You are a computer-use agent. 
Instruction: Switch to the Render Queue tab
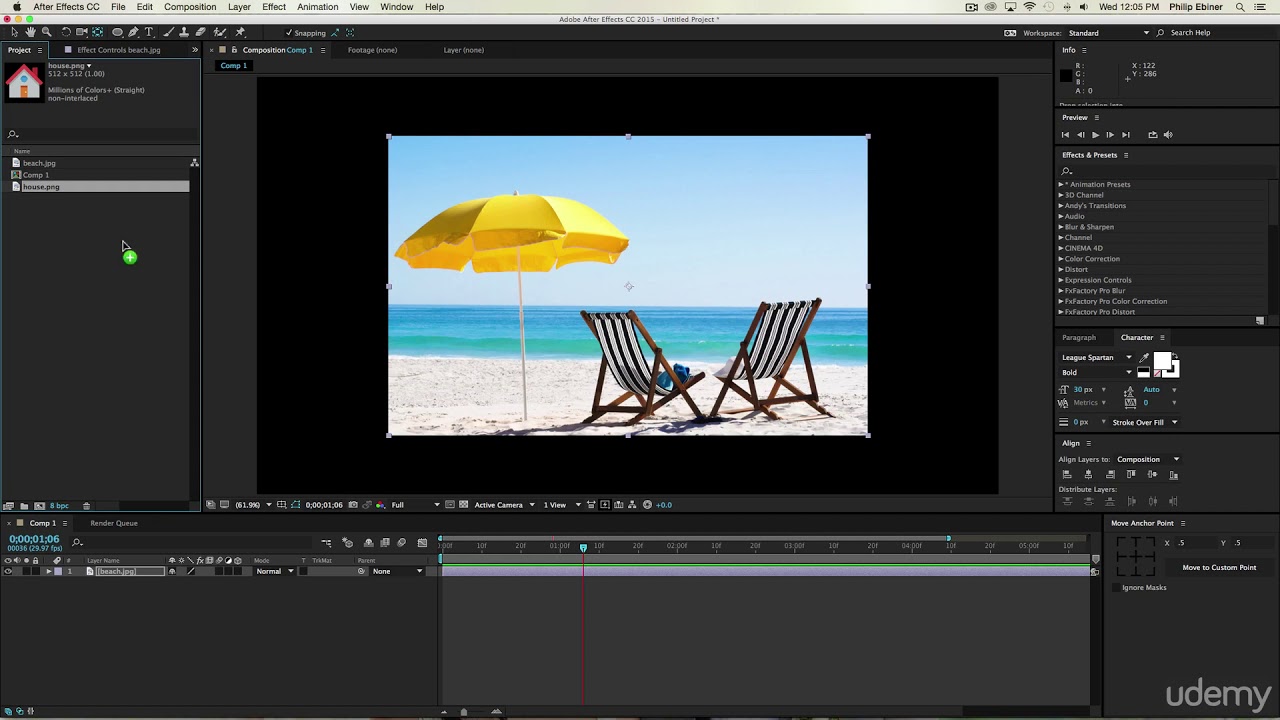coord(114,523)
